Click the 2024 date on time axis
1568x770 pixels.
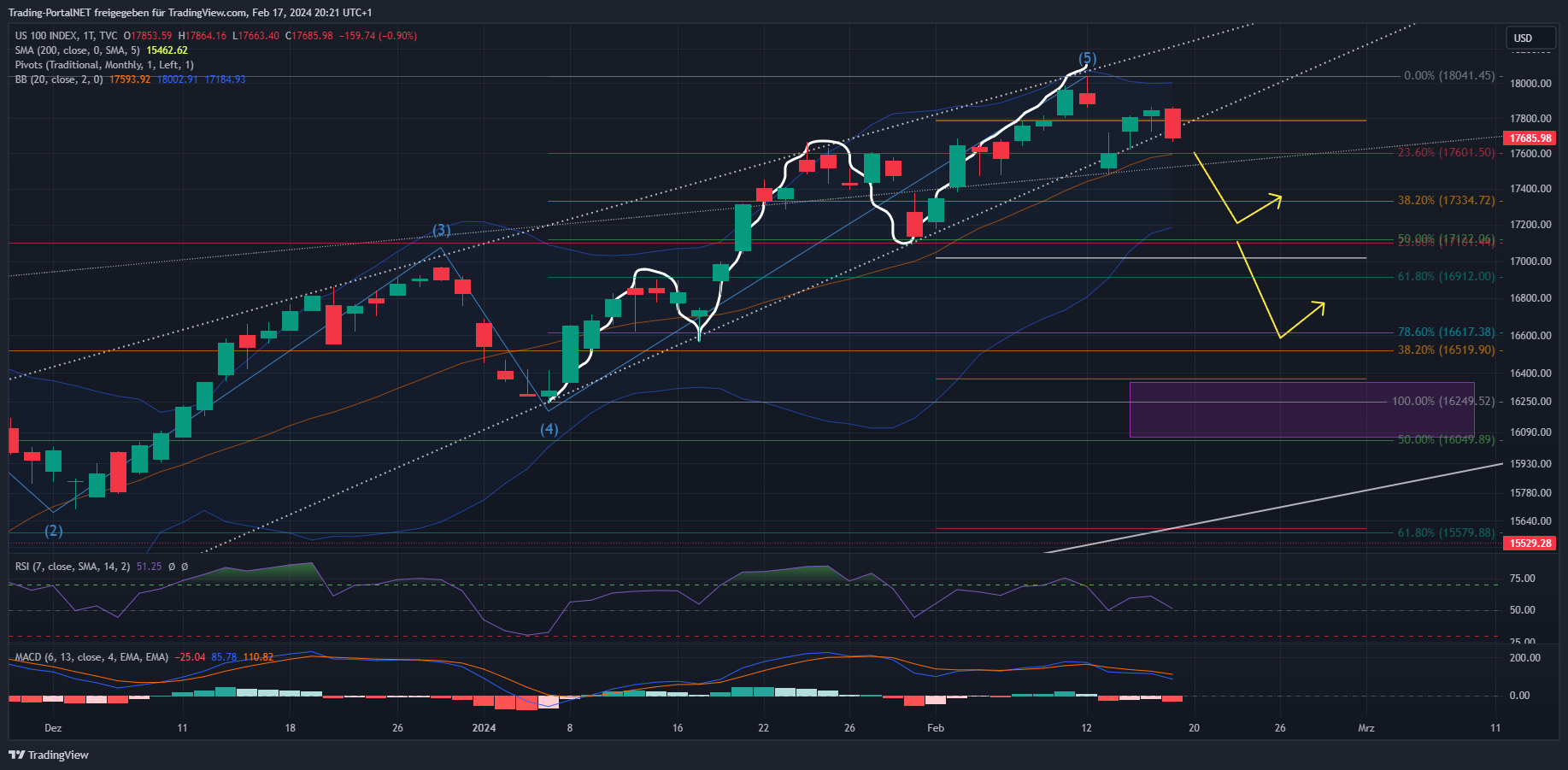484,728
